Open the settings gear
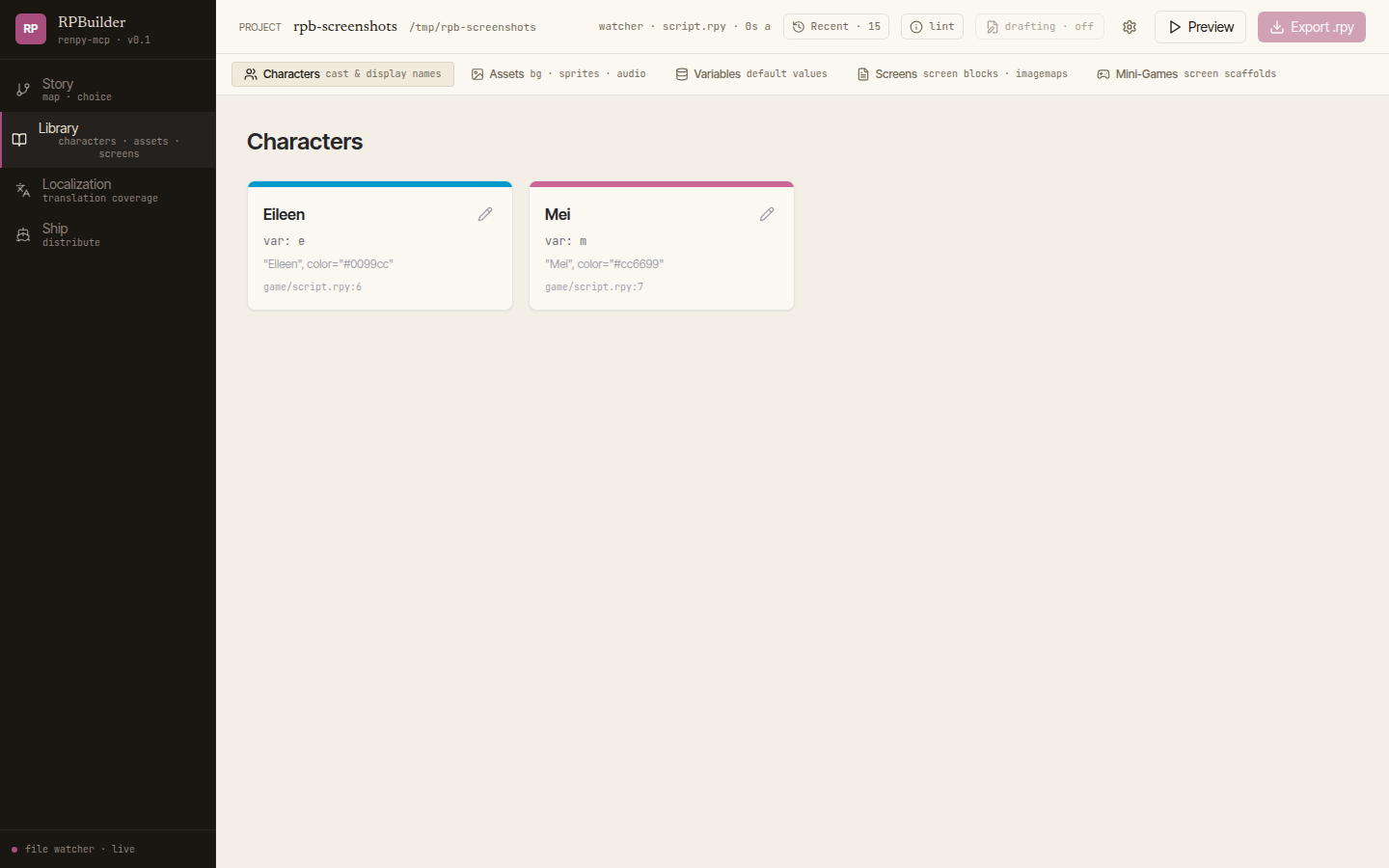 [1130, 27]
